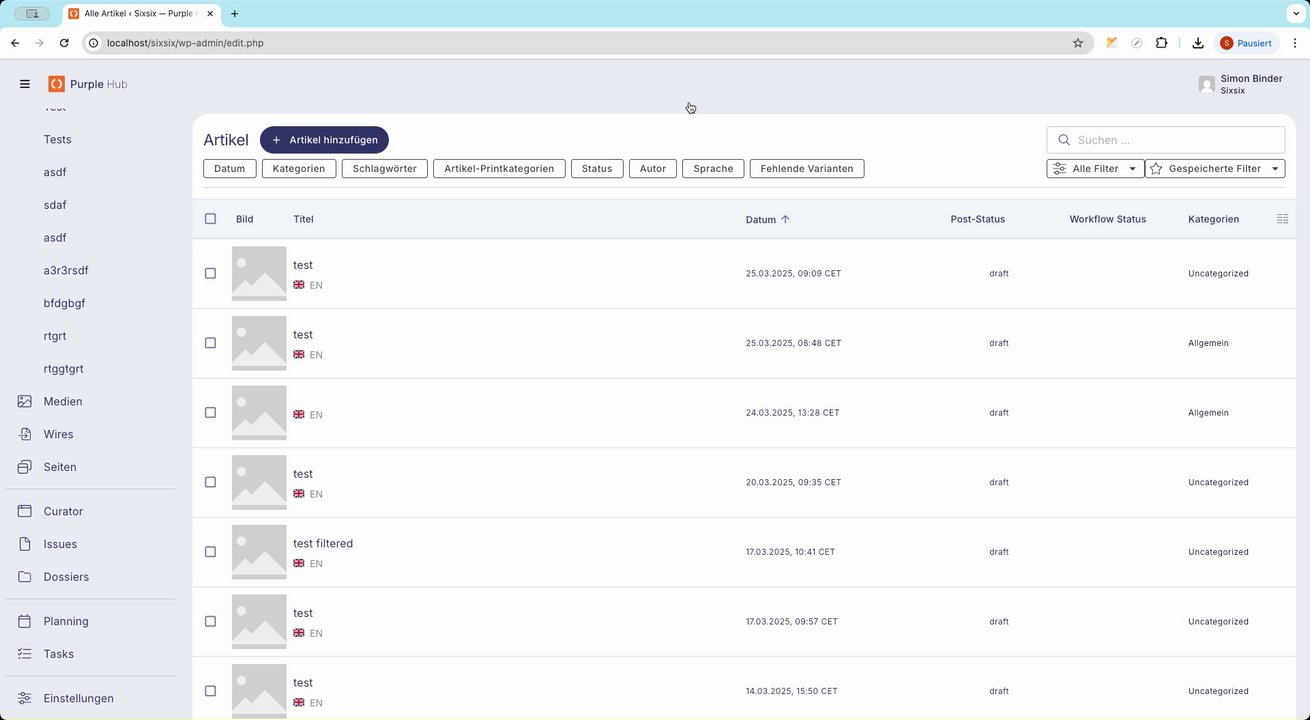The width and height of the screenshot is (1310, 720).
Task: Click the site info icon in address bar
Action: tap(93, 43)
